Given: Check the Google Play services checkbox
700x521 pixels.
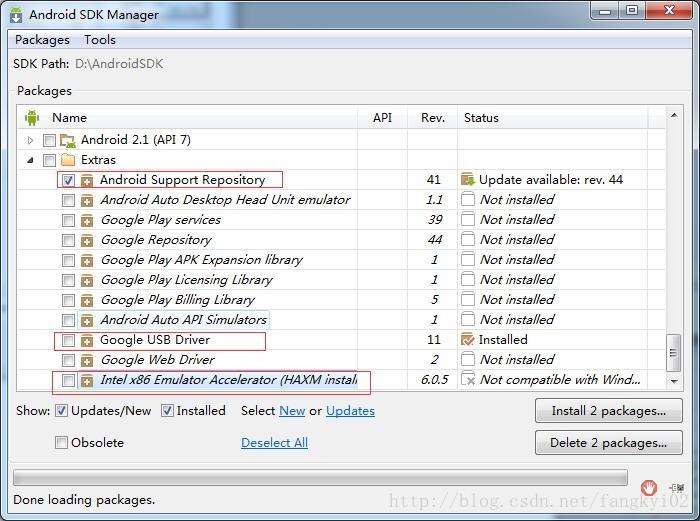Looking at the screenshot, I should (68, 220).
